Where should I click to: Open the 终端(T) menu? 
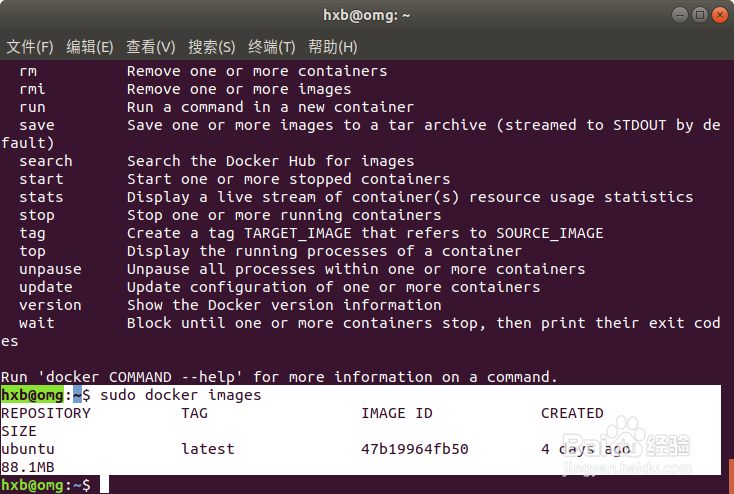click(x=271, y=47)
